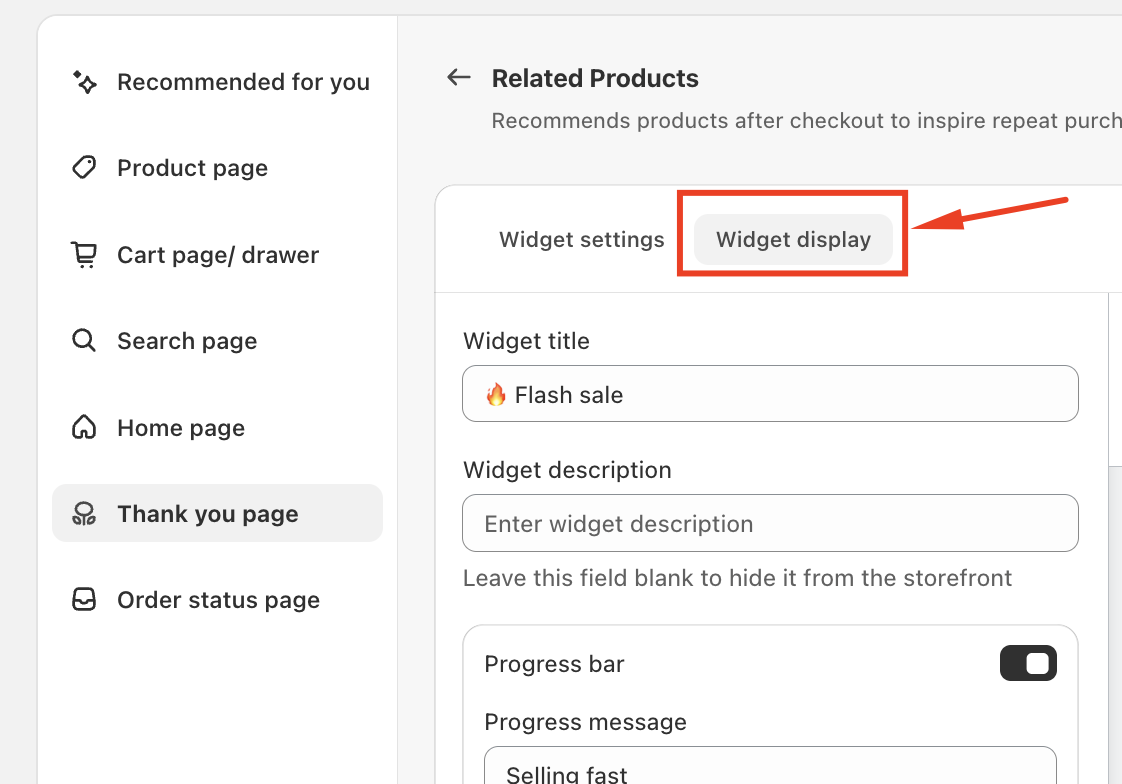Screen dimensions: 1122x784
Task: Focus the Widget title input field
Action: 770,394
